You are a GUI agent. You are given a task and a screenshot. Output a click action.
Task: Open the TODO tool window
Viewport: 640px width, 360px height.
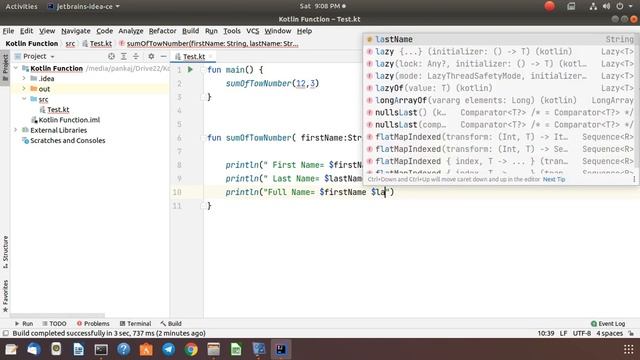tap(54, 324)
